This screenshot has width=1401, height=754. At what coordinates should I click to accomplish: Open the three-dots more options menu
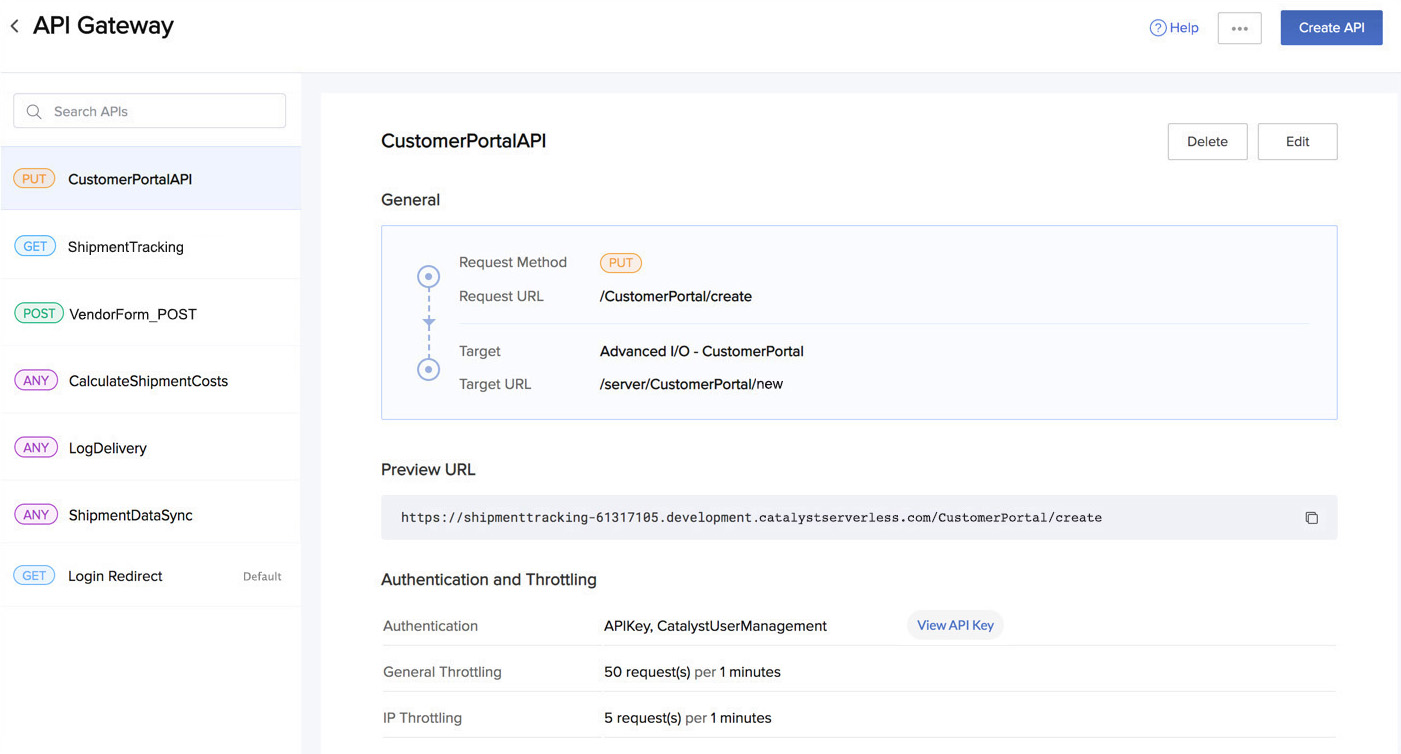(1239, 28)
